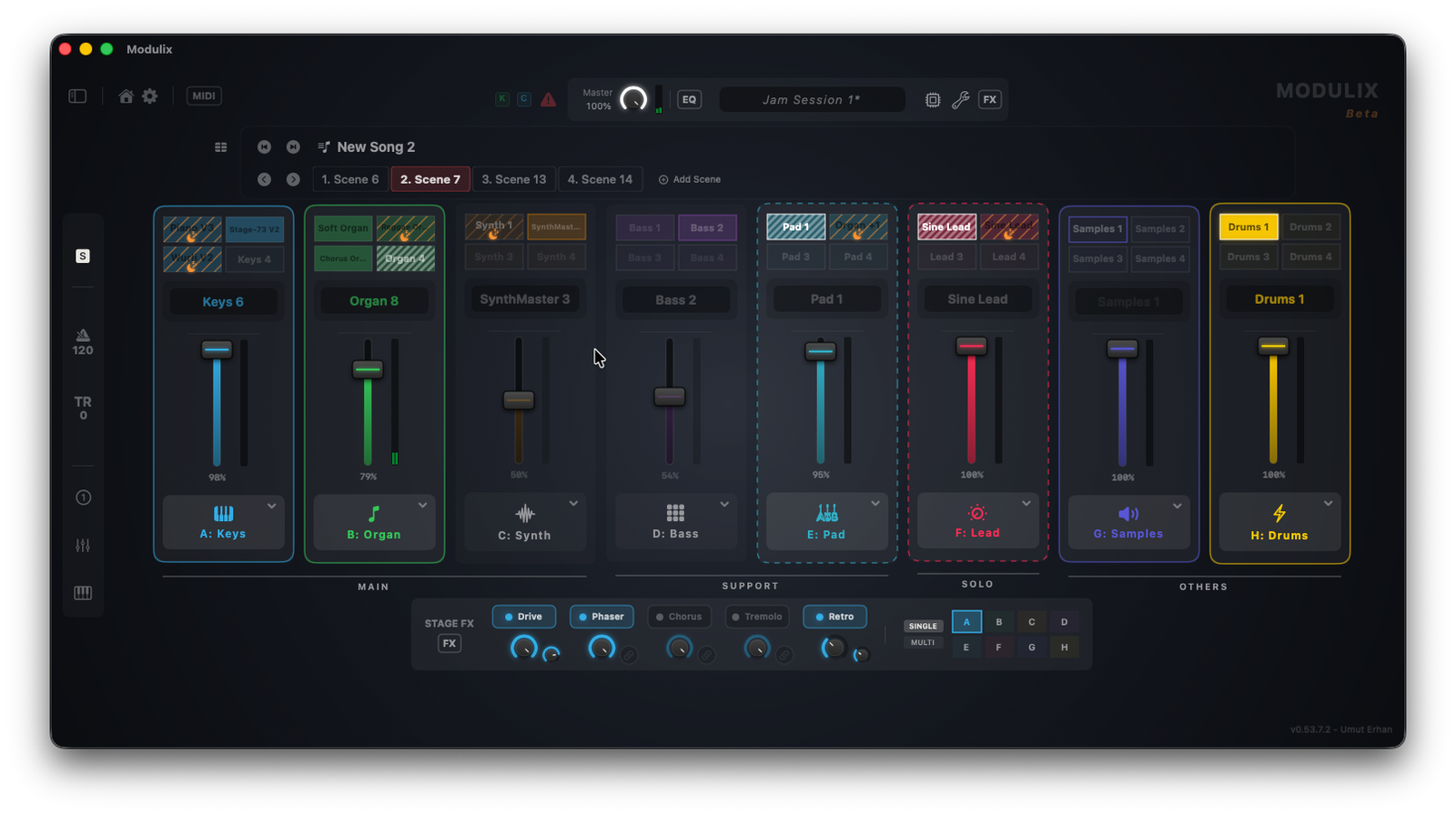Click the New Song 2 title
1456x815 pixels.
coord(376,146)
